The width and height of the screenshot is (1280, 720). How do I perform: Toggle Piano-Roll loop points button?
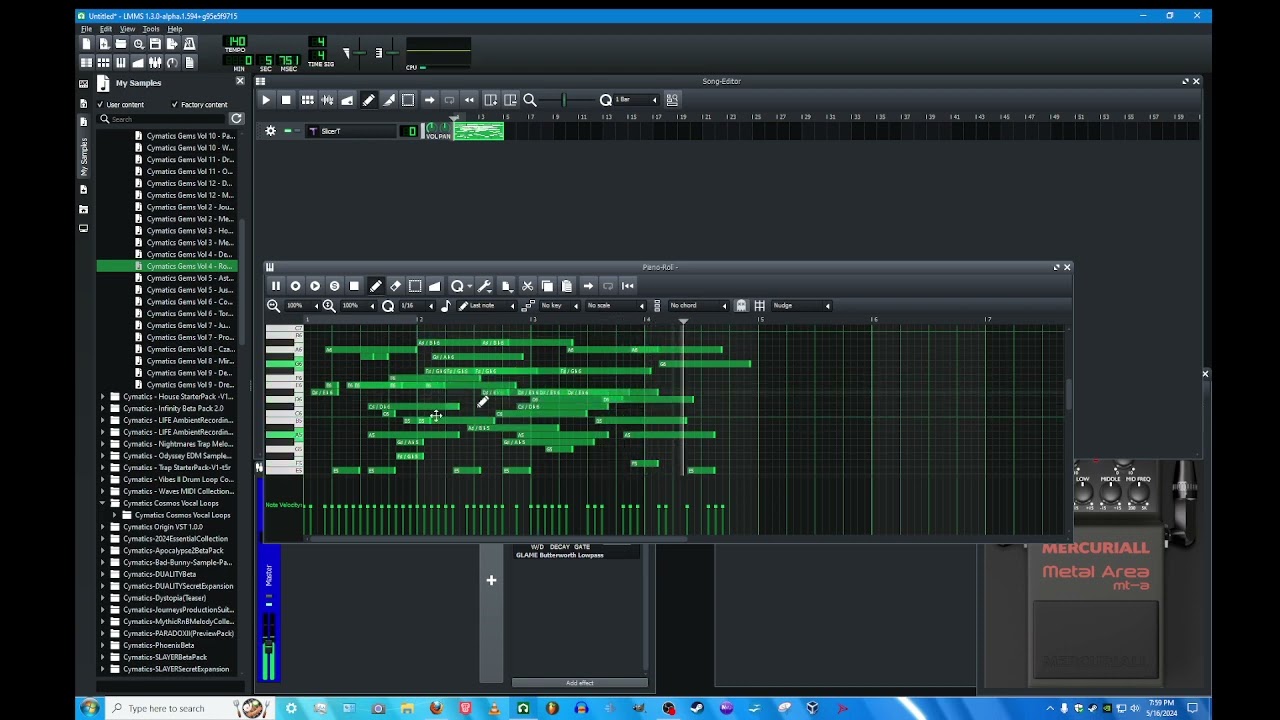(608, 286)
